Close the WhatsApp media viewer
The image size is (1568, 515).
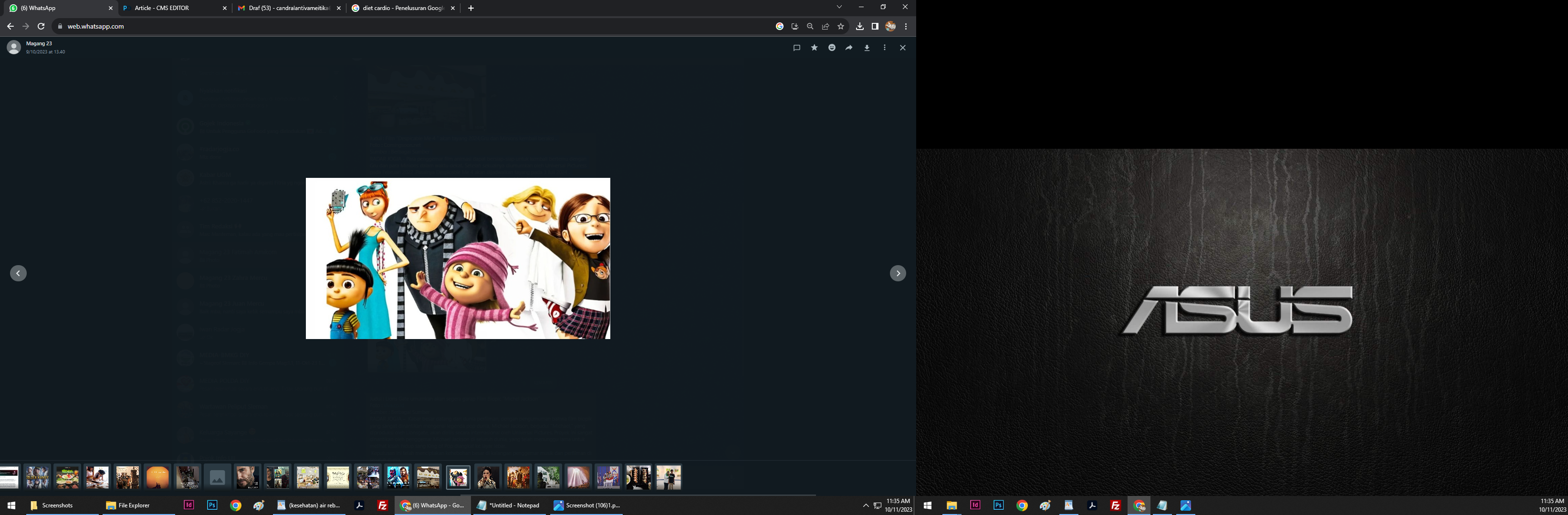[x=903, y=47]
